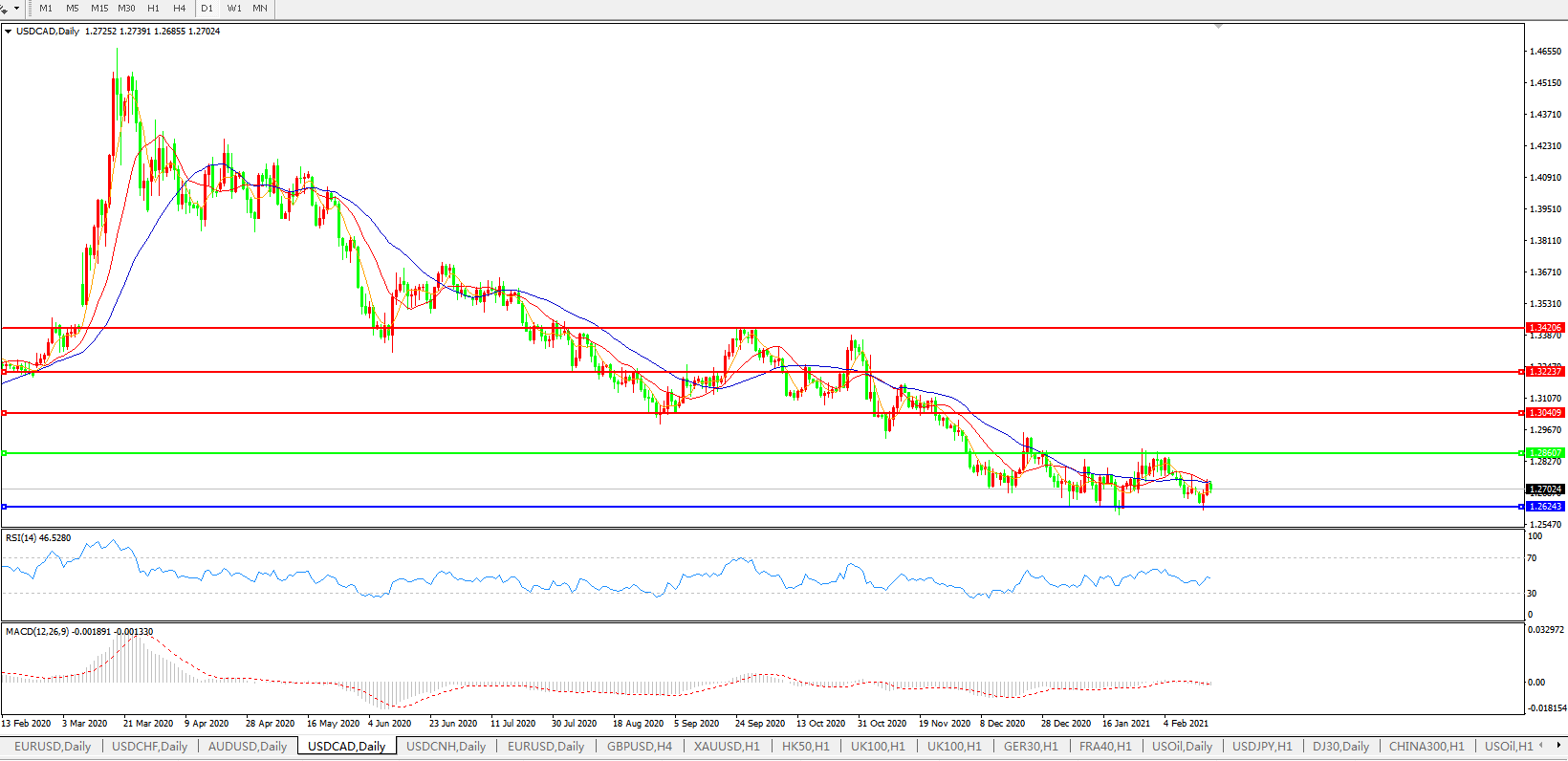Expand the USDCAD,Daily chart title triangle

click(9, 32)
